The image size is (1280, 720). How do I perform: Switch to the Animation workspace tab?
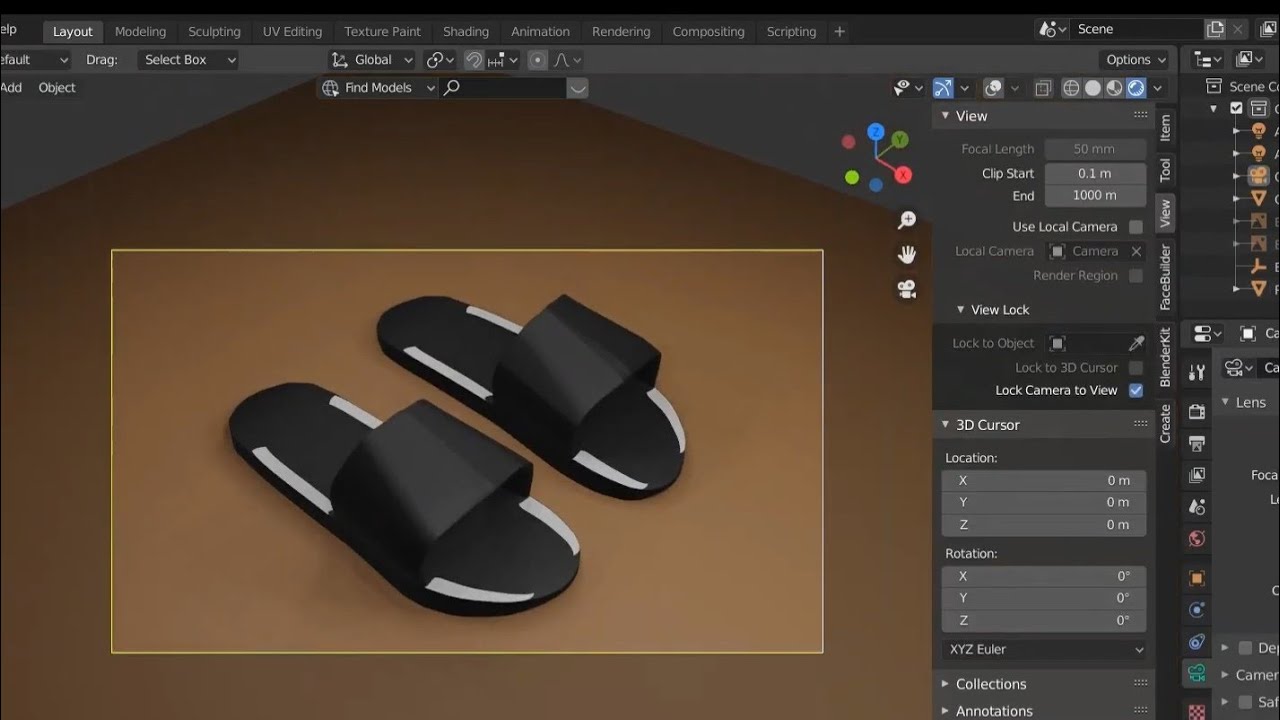tap(540, 31)
